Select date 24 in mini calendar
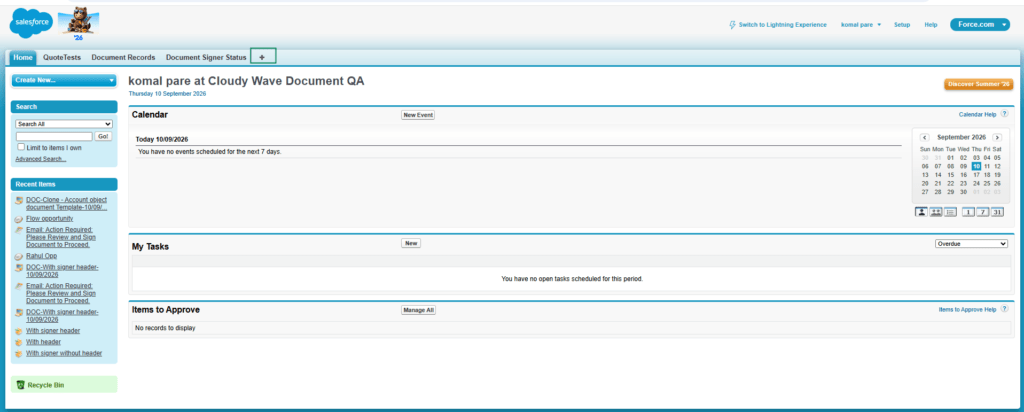Viewport: 1024px width, 412px height. click(x=976, y=183)
